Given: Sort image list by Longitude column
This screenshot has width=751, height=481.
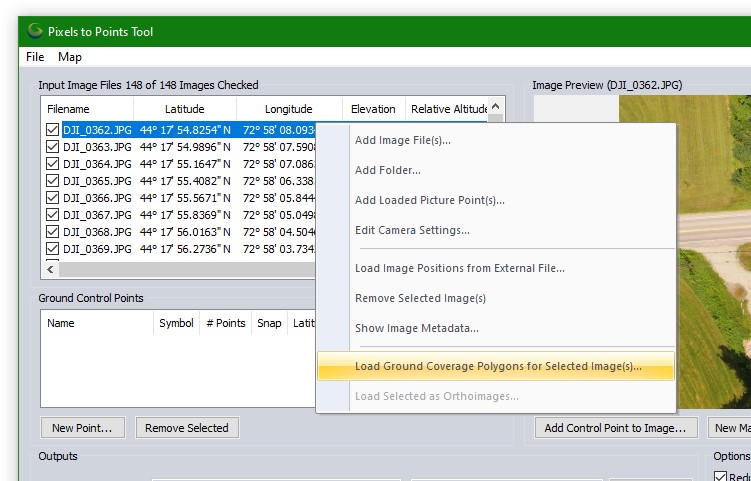Looking at the screenshot, I should pyautogui.click(x=289, y=109).
